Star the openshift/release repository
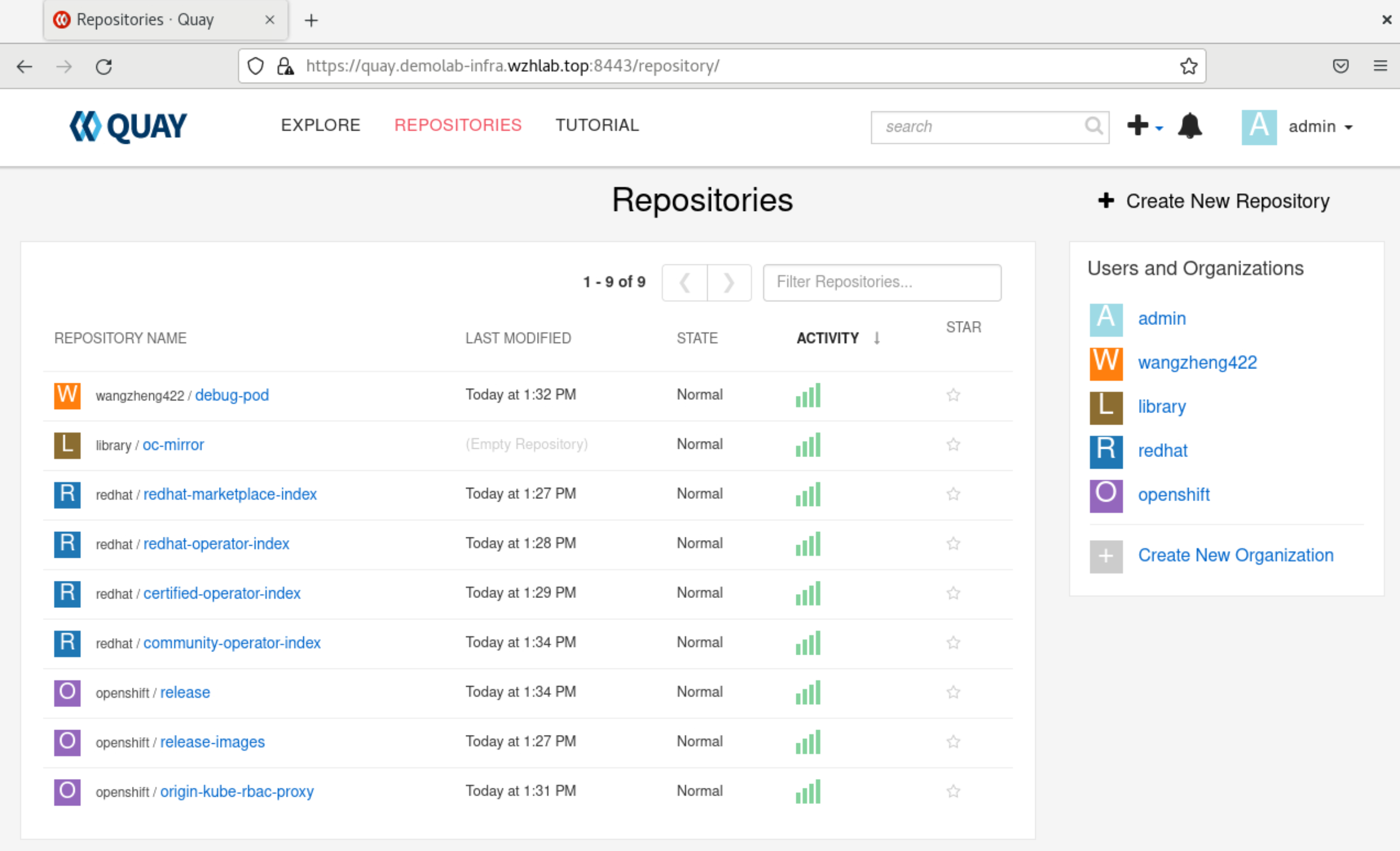Image resolution: width=1400 pixels, height=851 pixels. pyautogui.click(x=953, y=692)
